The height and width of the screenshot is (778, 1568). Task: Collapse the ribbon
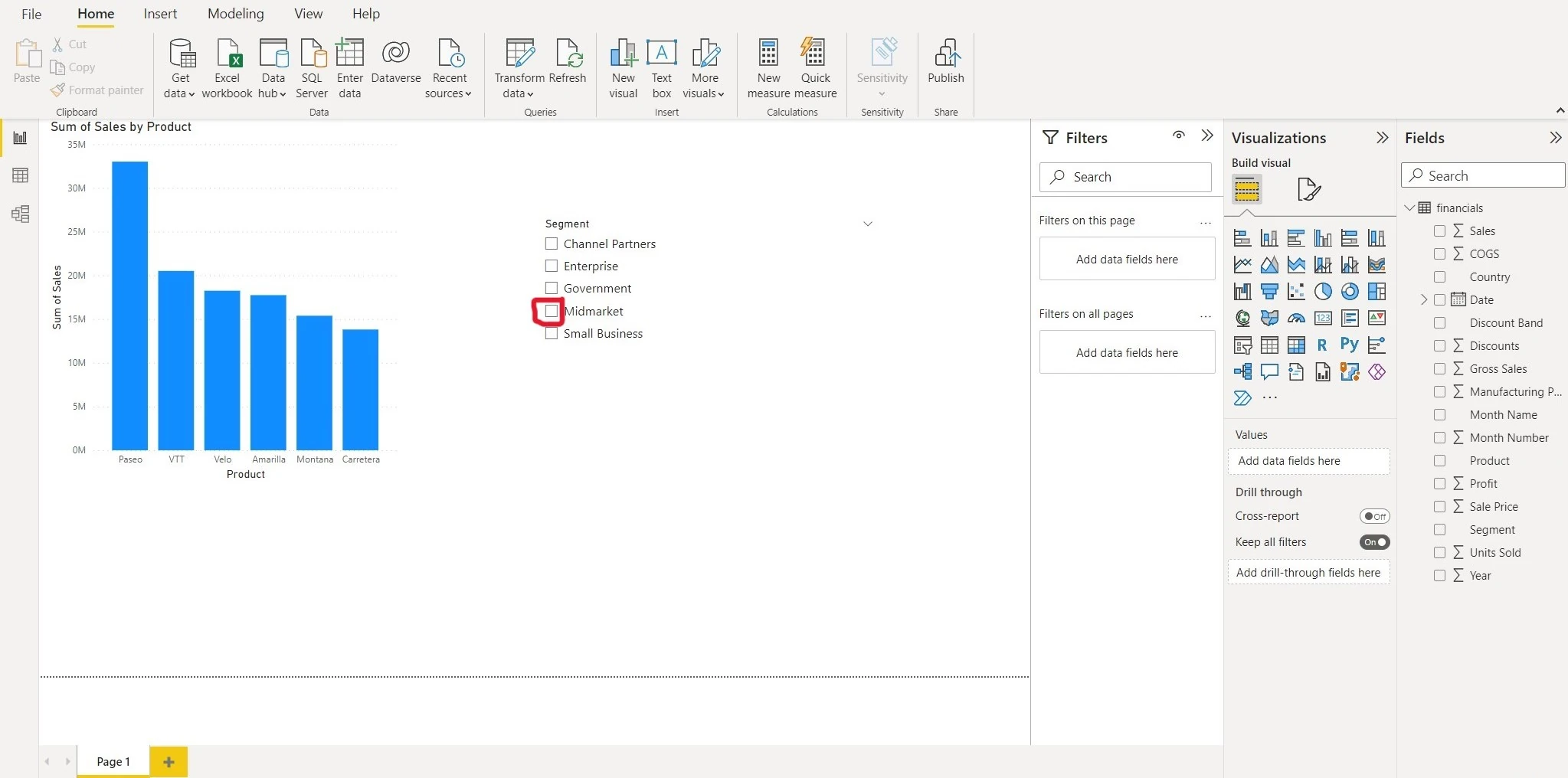tap(1560, 111)
